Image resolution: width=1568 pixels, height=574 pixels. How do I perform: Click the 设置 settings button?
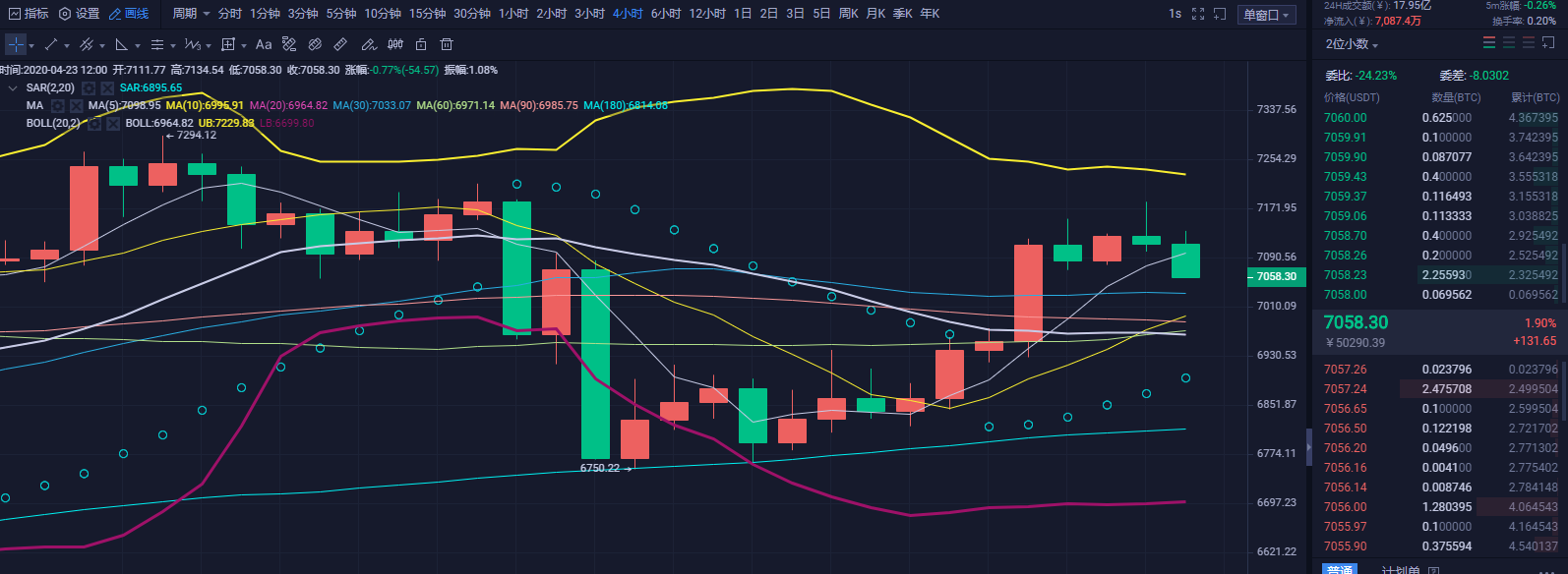[80, 14]
